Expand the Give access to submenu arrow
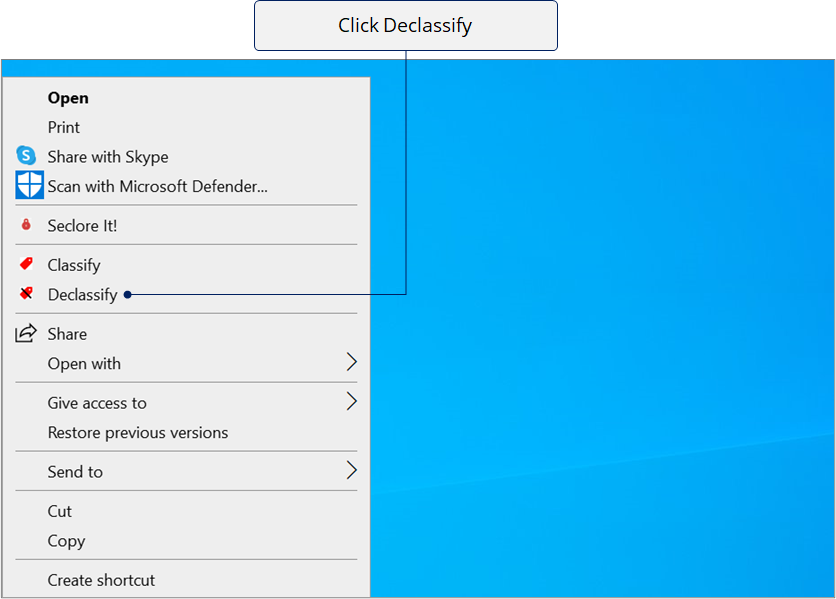This screenshot has height=599, width=836. (x=351, y=401)
